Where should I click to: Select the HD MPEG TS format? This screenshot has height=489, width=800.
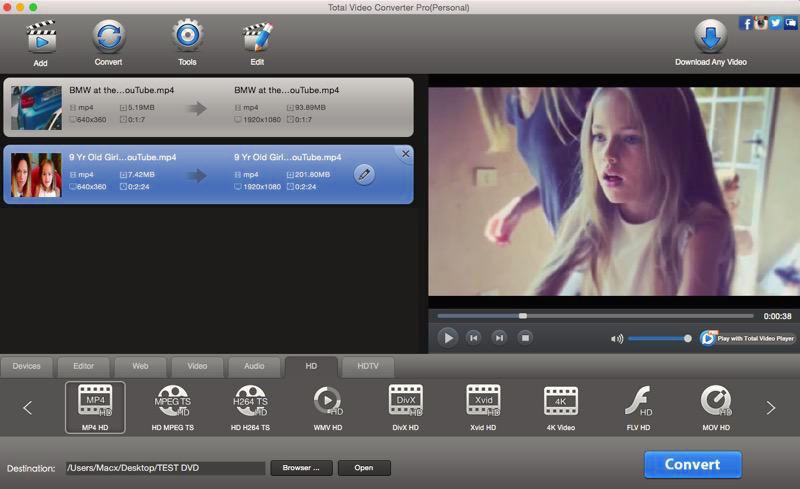172,407
